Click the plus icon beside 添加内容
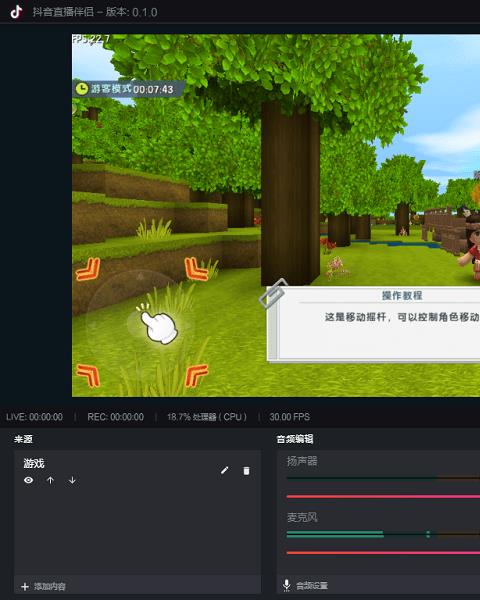The height and width of the screenshot is (600, 480). point(25,587)
